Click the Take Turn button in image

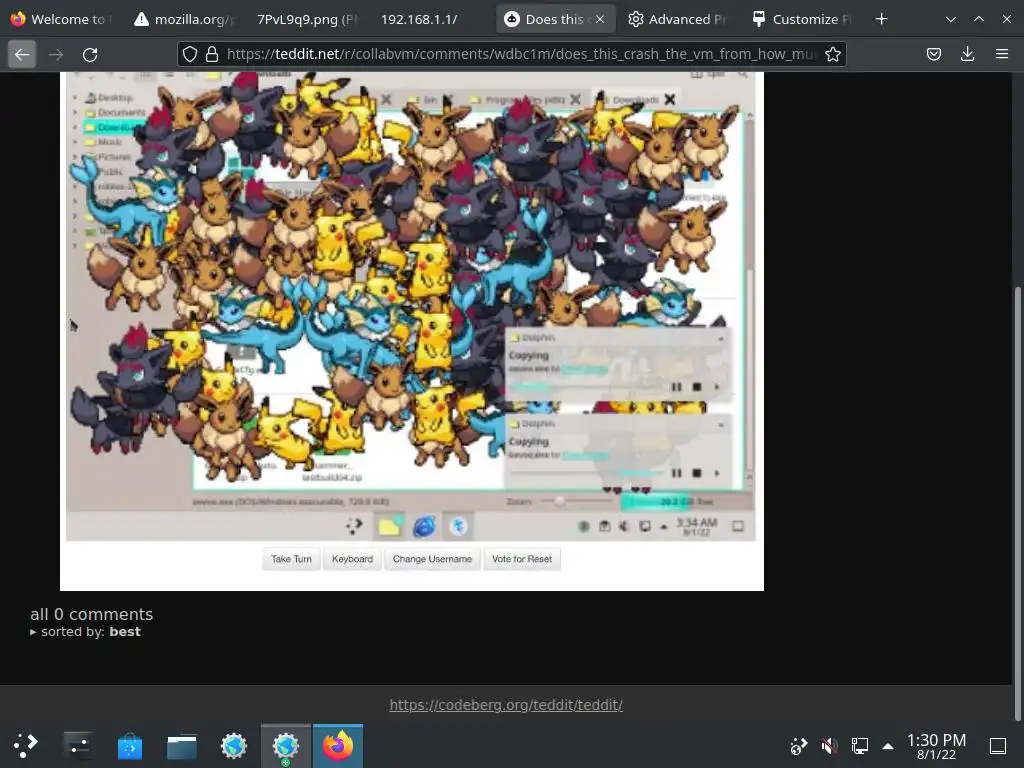tap(291, 559)
